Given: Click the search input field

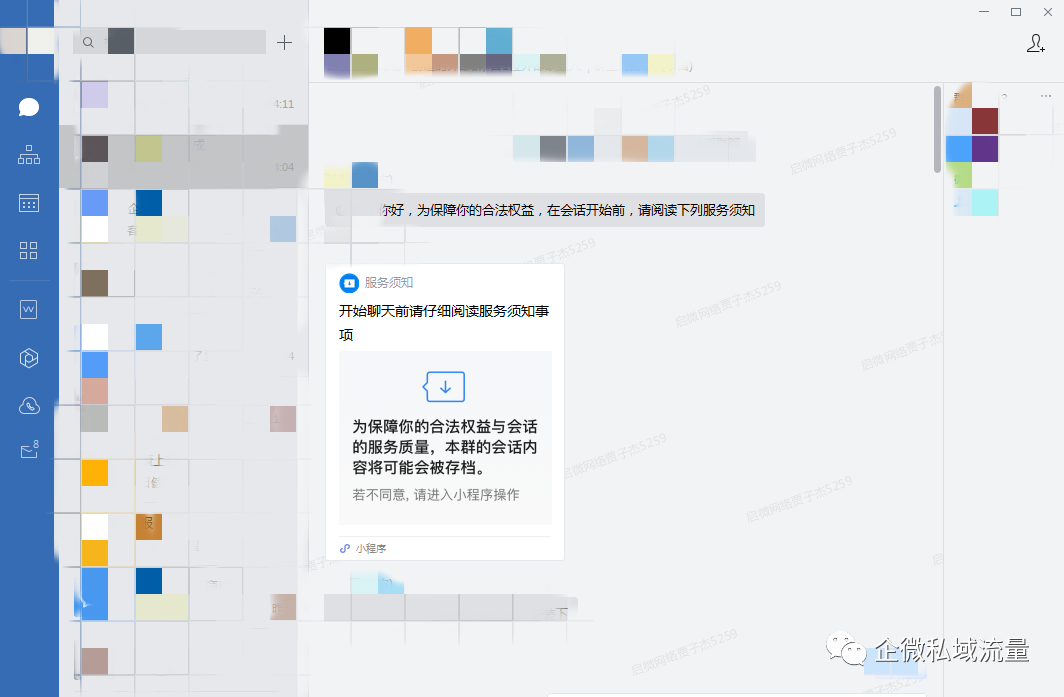Looking at the screenshot, I should (170, 42).
